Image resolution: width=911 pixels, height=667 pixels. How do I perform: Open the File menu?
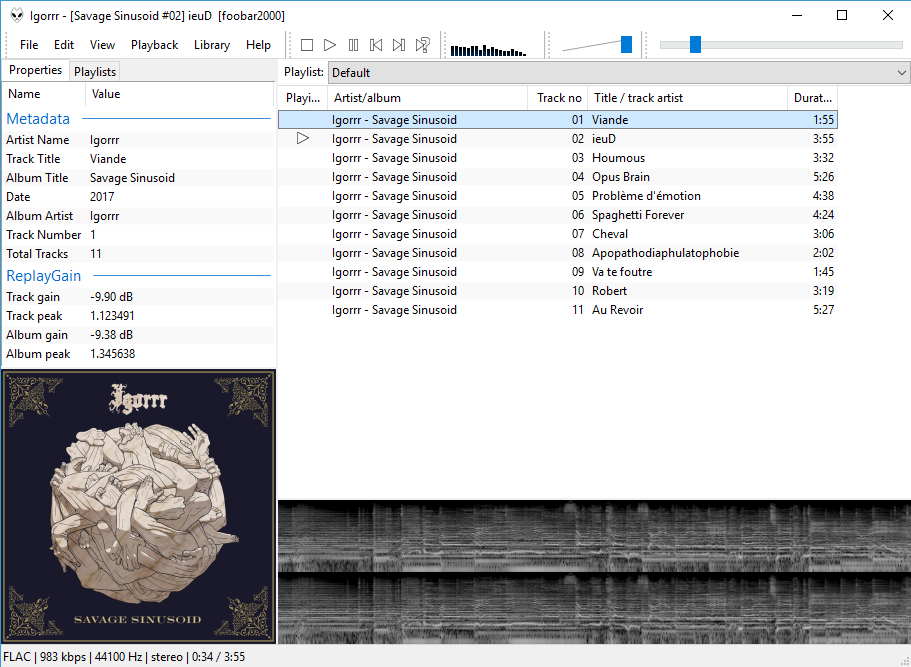point(28,45)
